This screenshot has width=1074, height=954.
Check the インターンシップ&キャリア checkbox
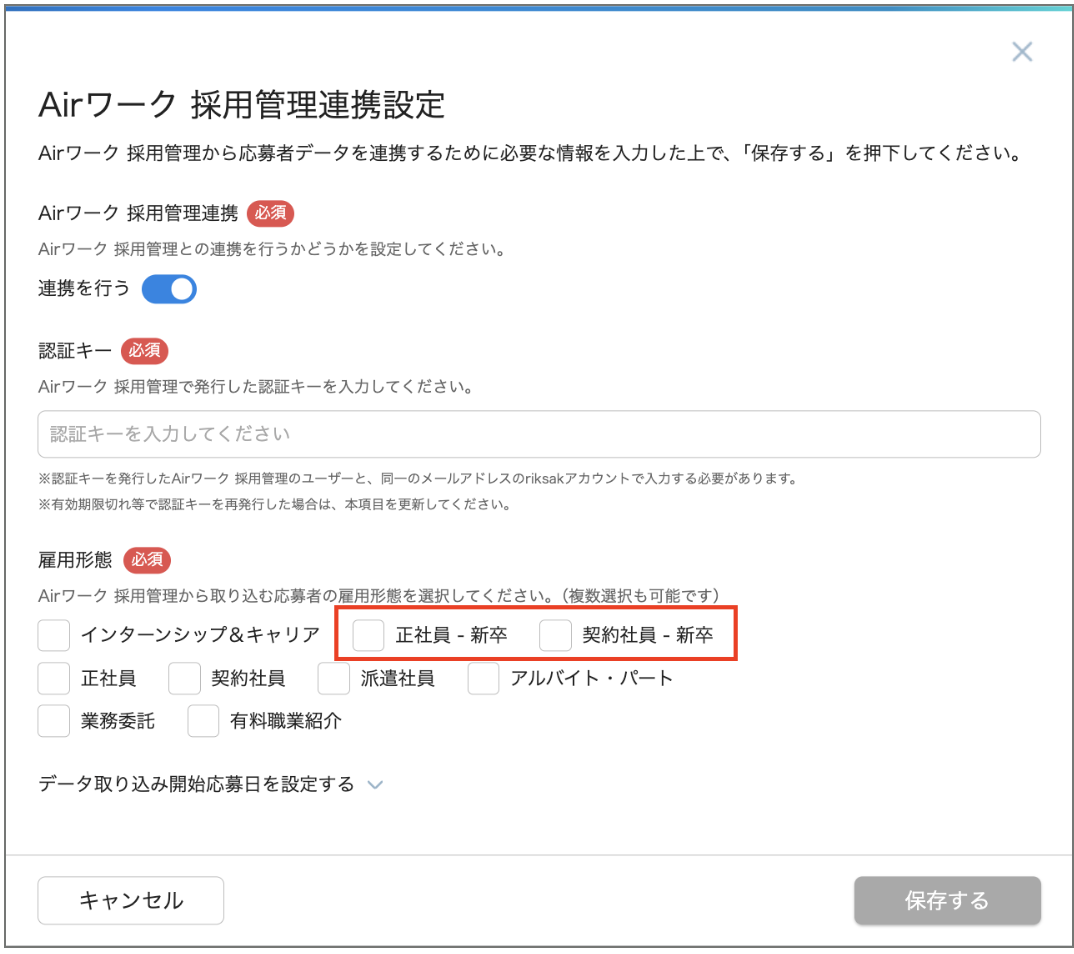pyautogui.click(x=54, y=635)
